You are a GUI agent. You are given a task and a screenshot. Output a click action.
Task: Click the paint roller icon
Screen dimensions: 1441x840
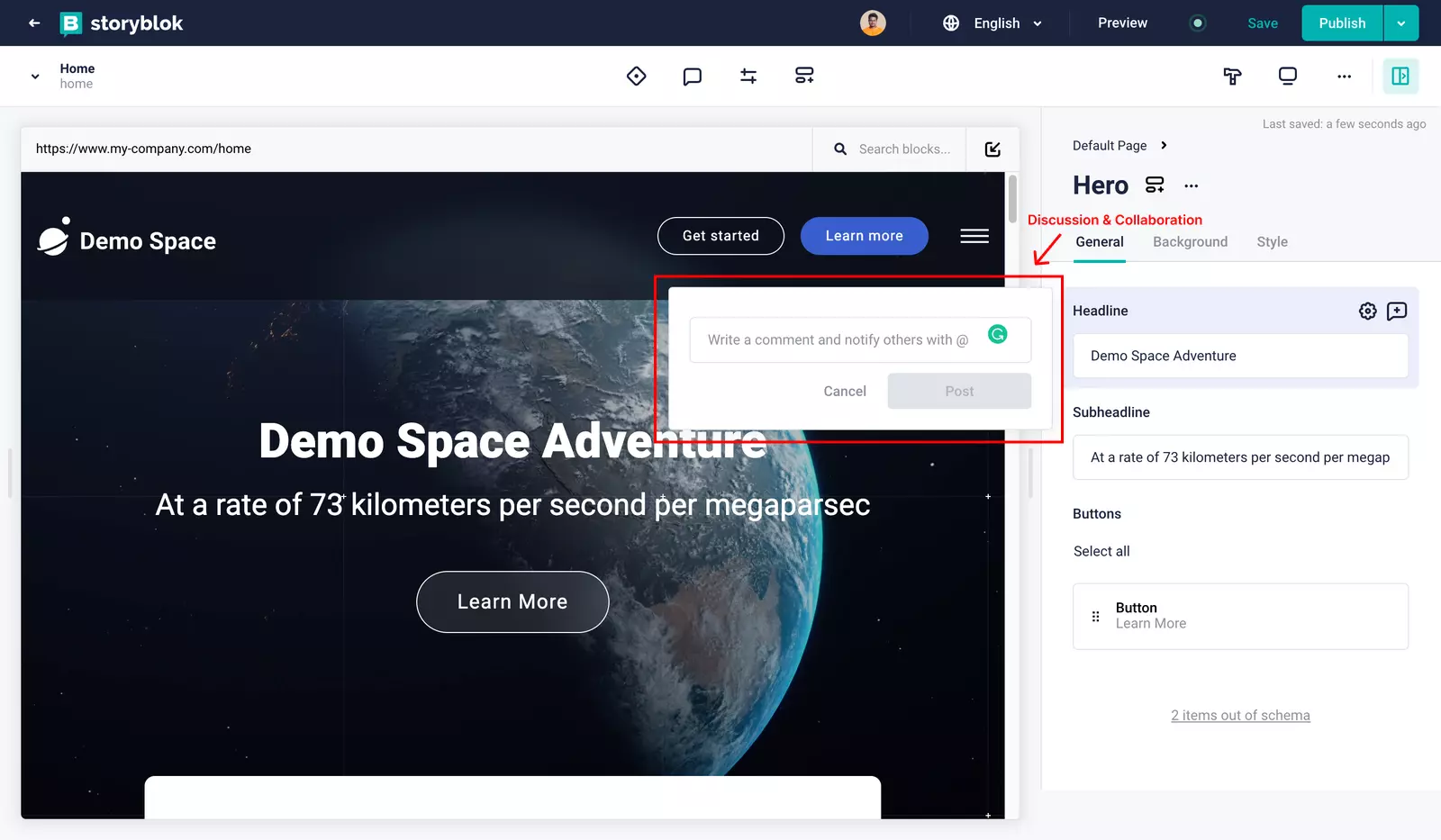1232,77
